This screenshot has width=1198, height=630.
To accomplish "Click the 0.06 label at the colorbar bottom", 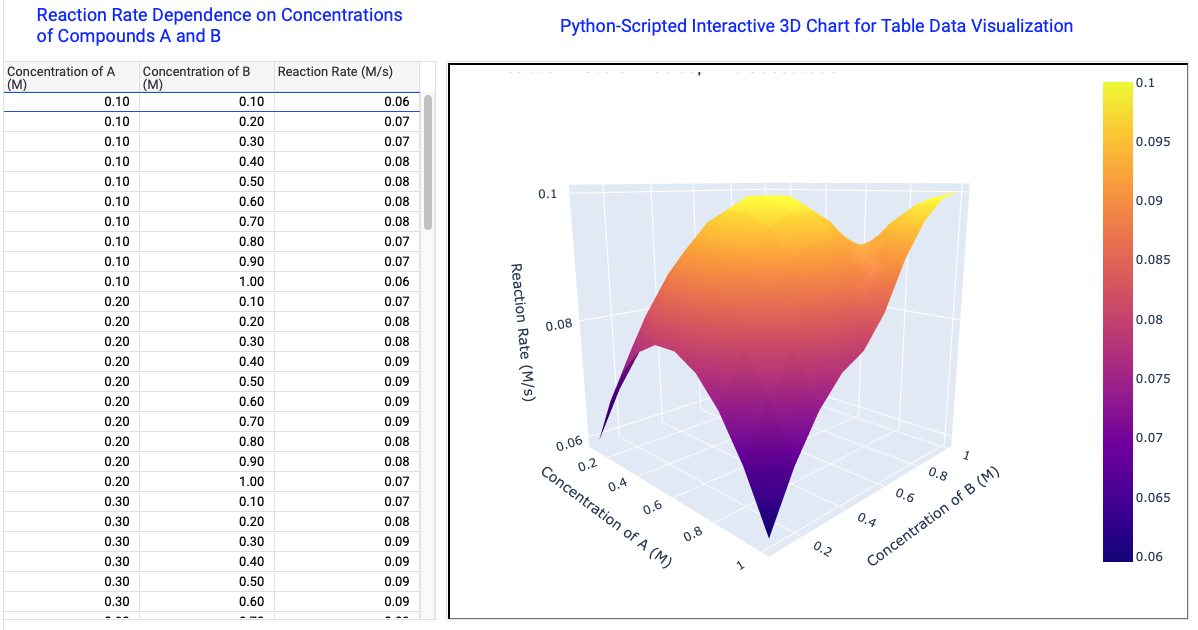I will 1149,557.
